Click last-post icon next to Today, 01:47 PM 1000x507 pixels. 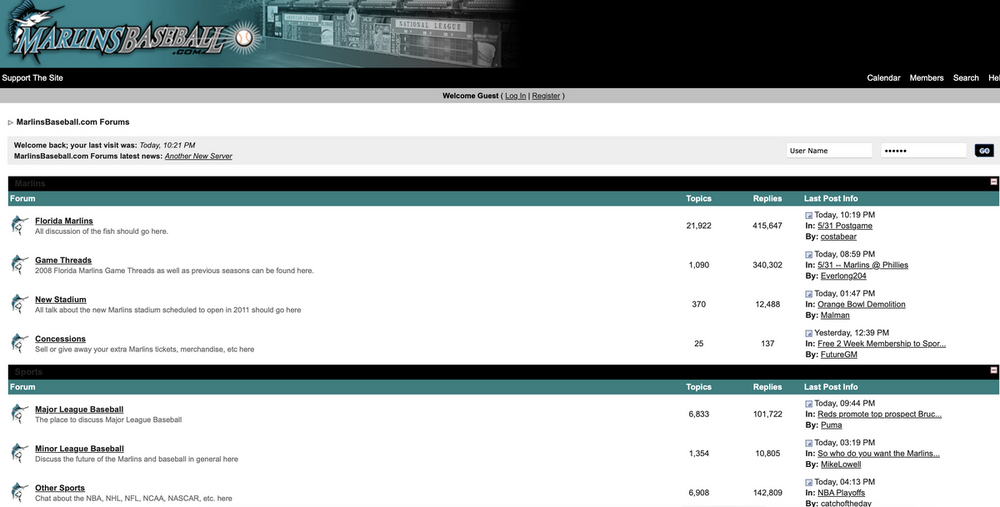pos(809,294)
